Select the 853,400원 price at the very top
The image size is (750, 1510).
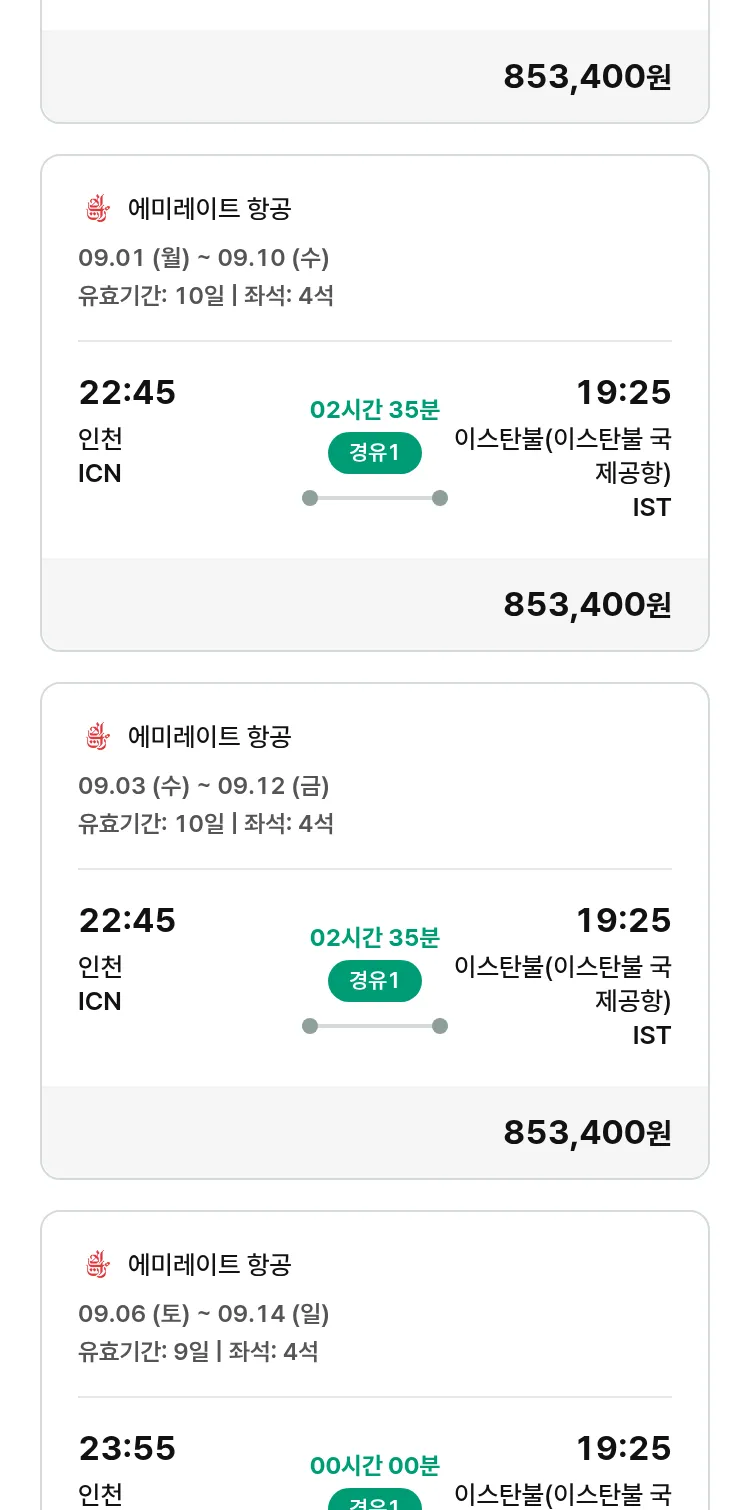tap(587, 77)
